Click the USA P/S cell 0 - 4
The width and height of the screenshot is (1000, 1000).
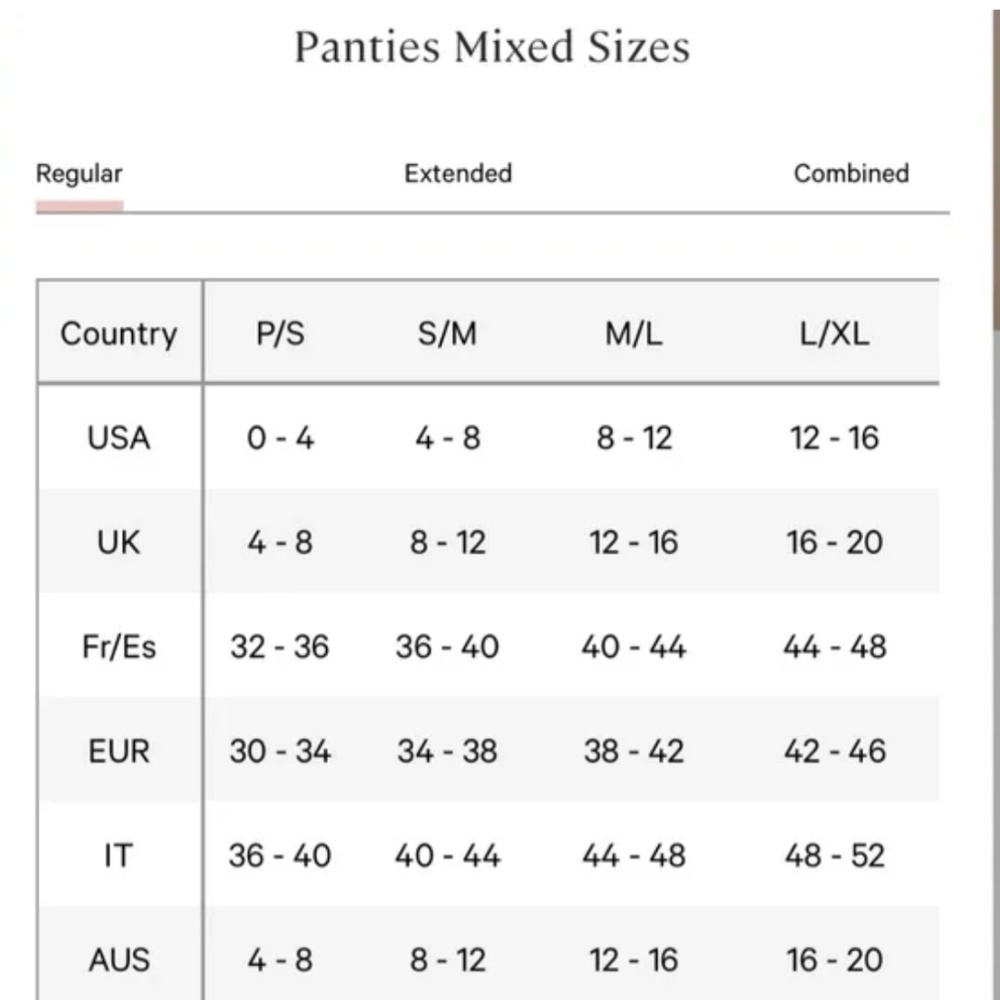[x=280, y=438]
